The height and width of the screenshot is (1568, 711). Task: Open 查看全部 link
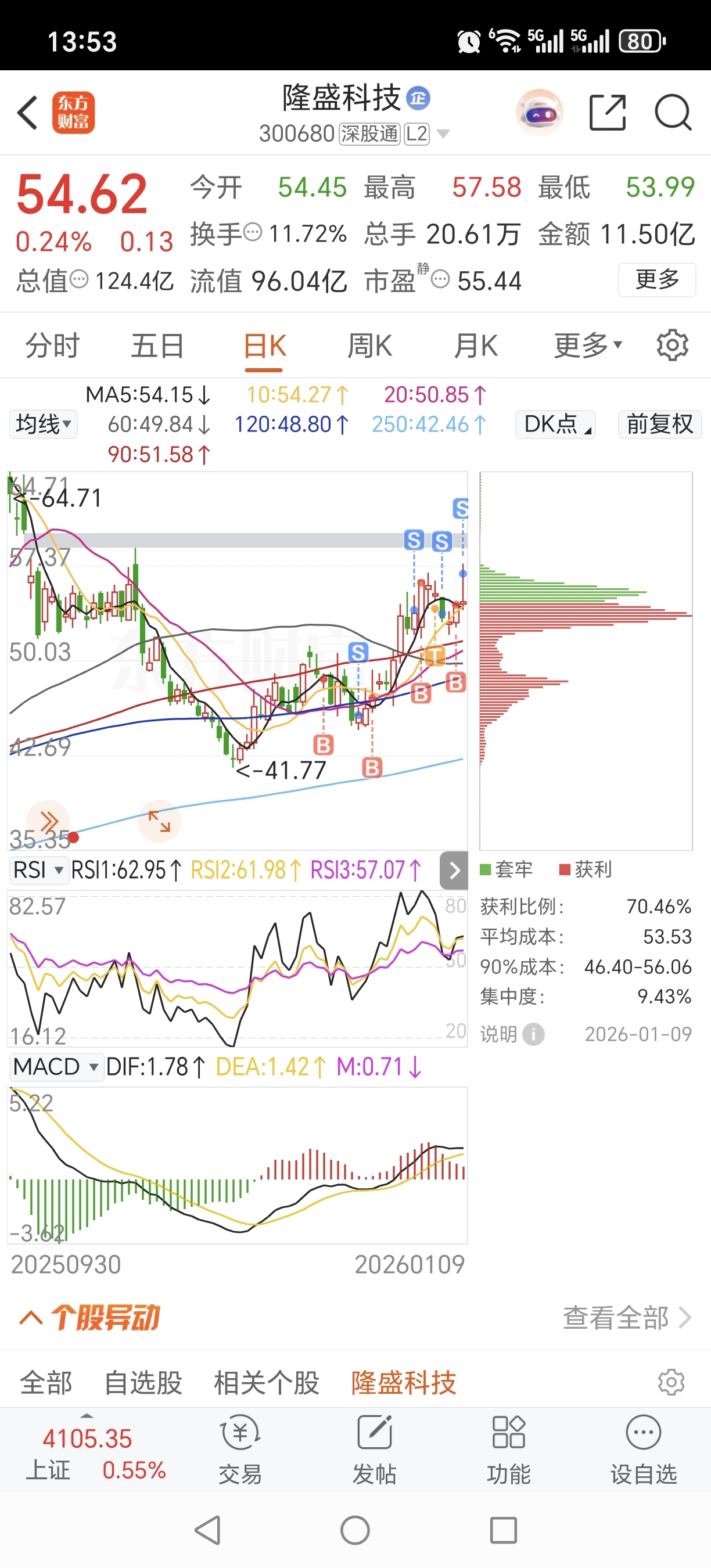627,1318
